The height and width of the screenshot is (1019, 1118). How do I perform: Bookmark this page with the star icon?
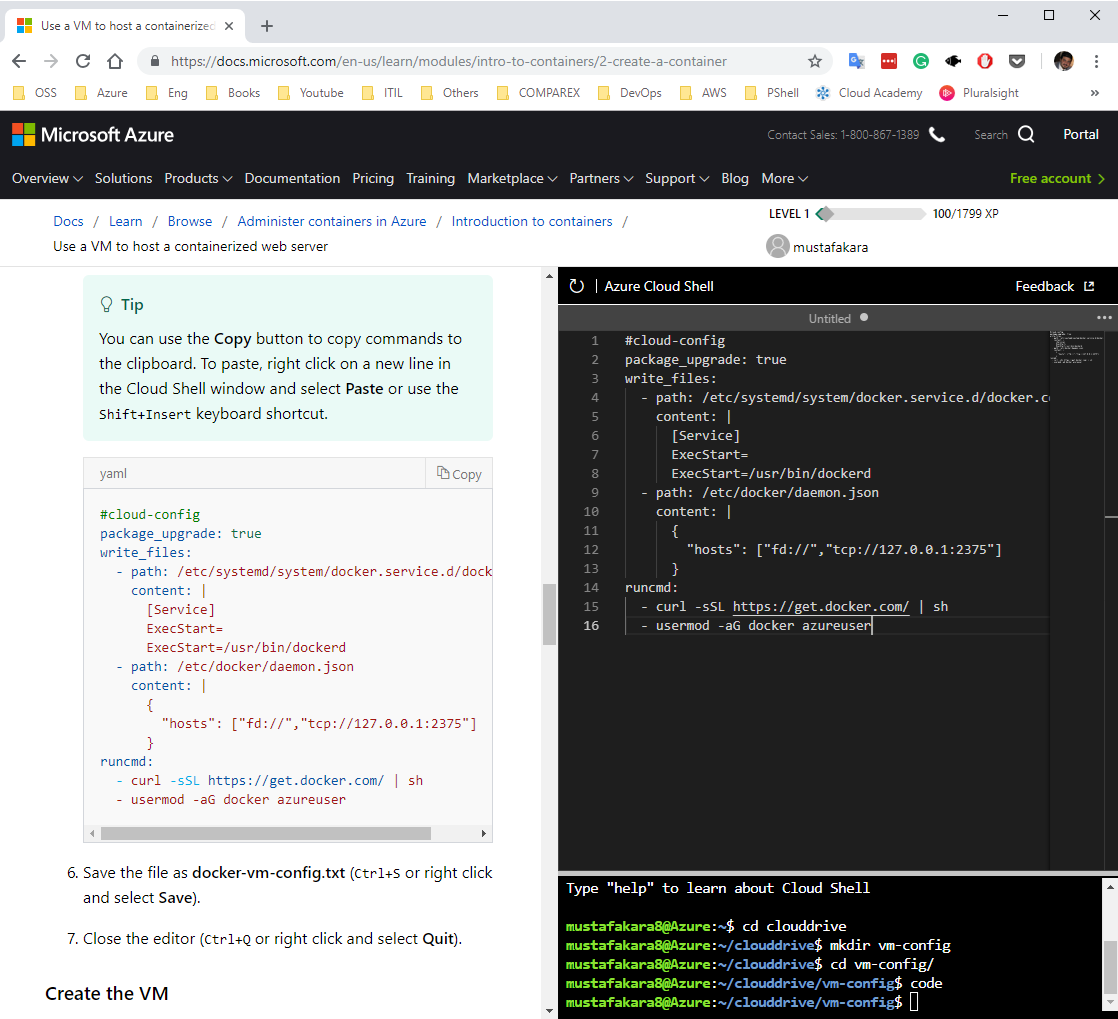[814, 61]
